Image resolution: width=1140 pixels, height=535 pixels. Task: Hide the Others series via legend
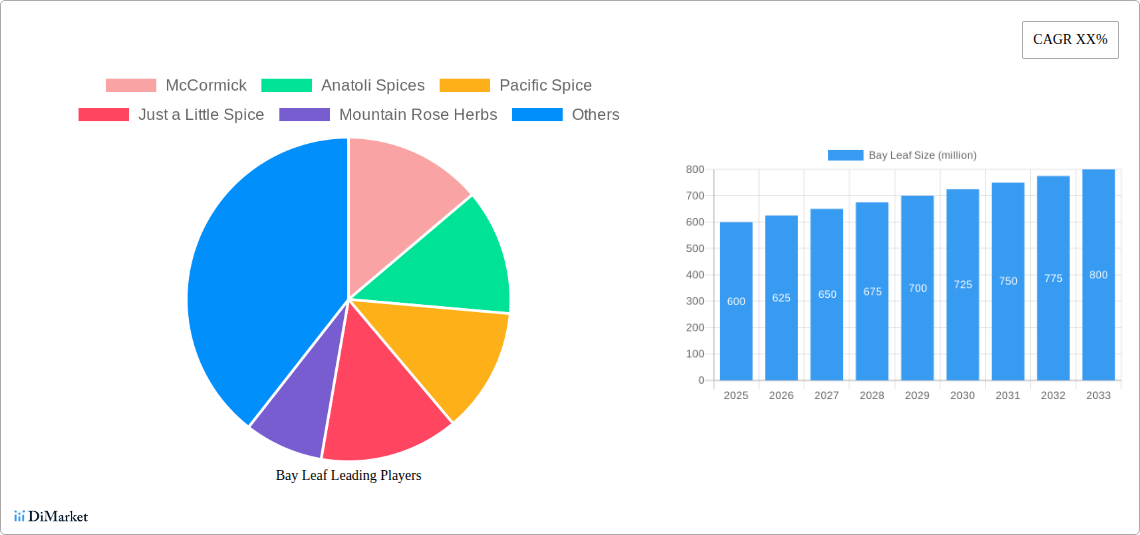(x=565, y=115)
